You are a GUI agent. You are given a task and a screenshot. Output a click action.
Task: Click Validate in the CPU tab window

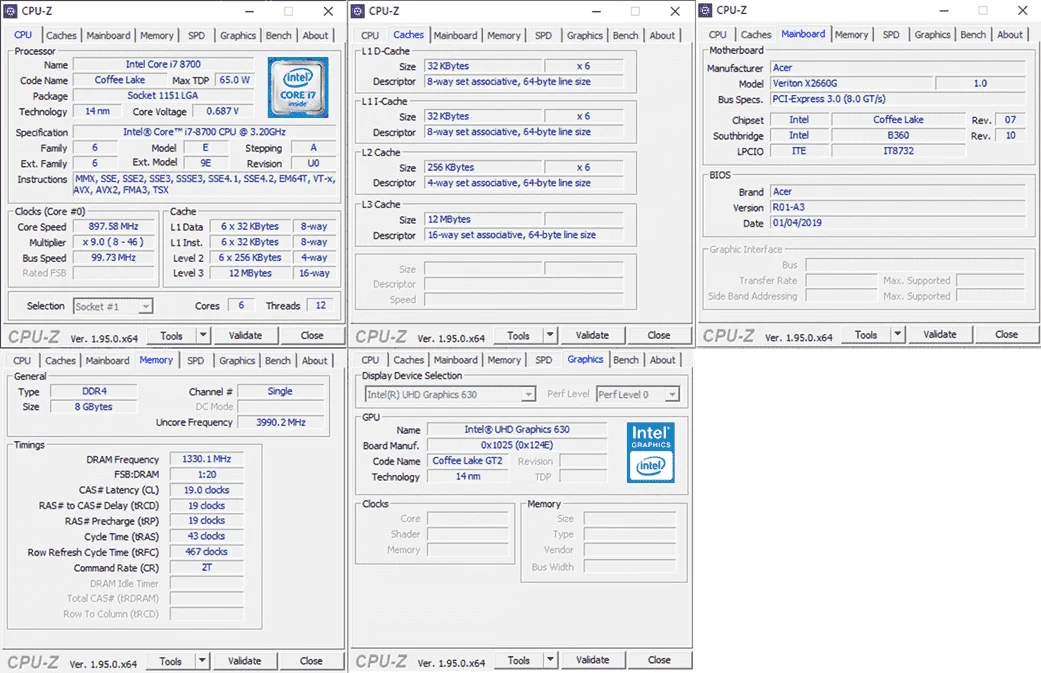pos(245,336)
